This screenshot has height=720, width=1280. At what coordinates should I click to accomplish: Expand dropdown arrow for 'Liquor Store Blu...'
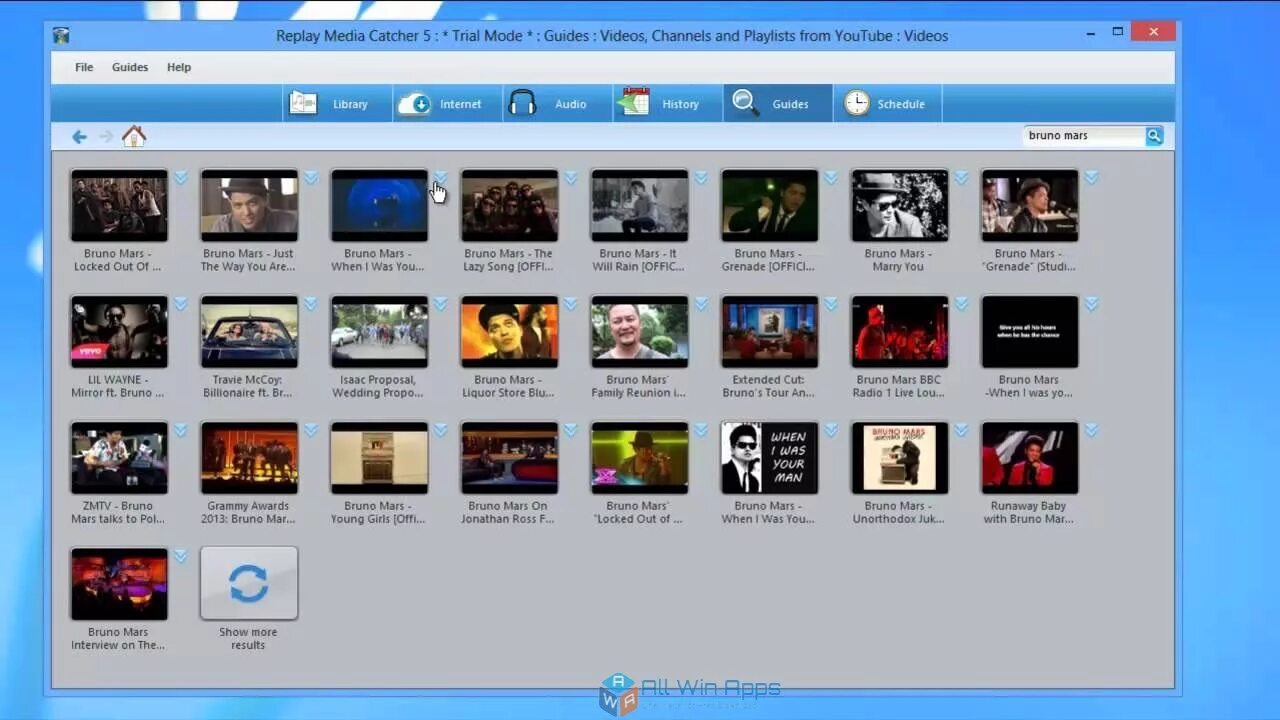(x=571, y=303)
